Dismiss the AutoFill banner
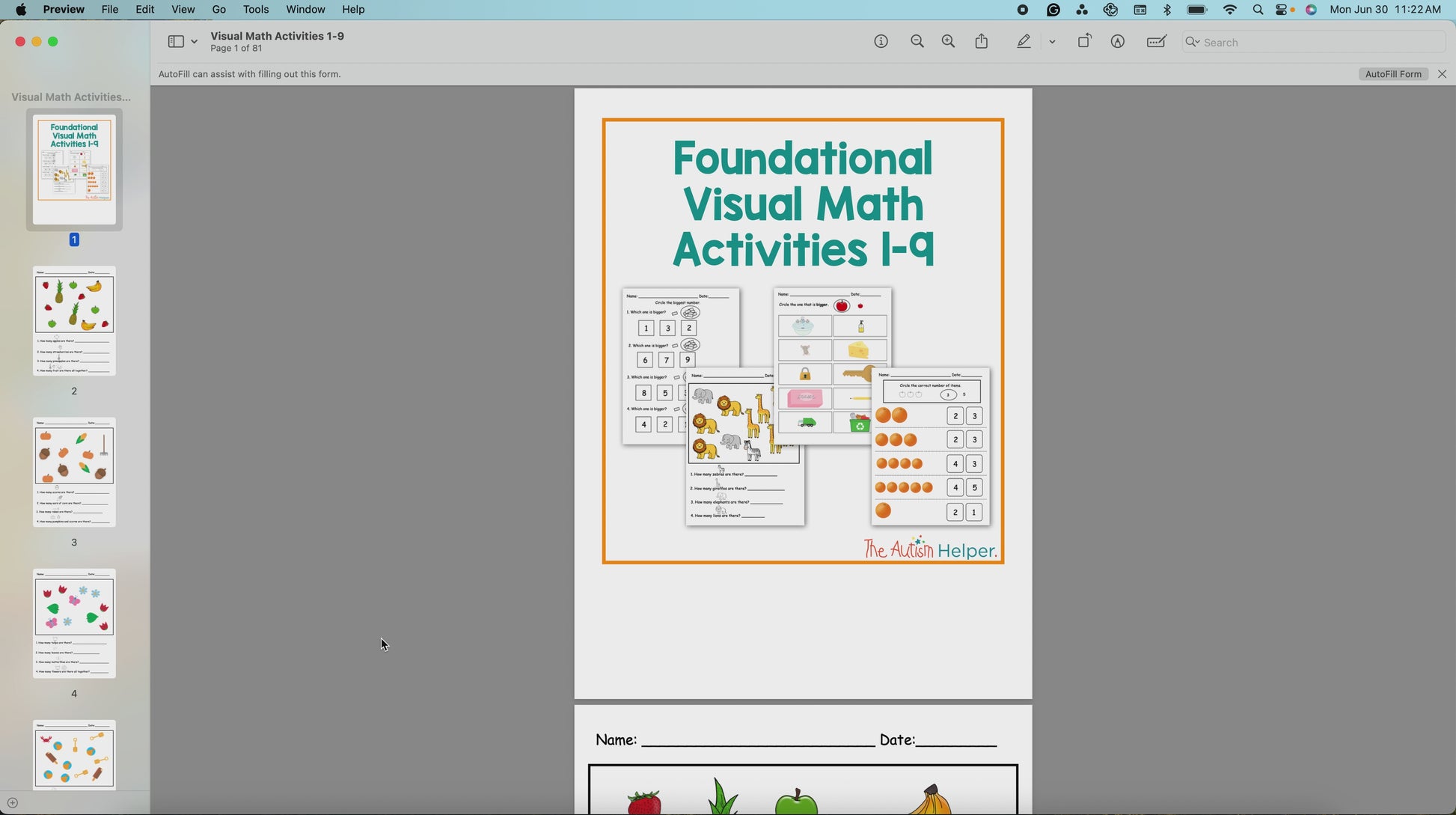This screenshot has height=815, width=1456. coord(1442,74)
